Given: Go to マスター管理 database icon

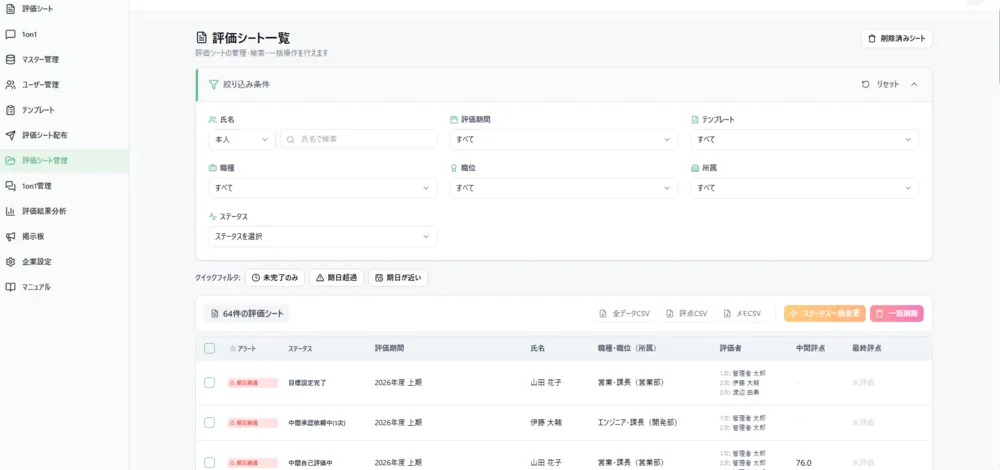Looking at the screenshot, I should [x=10, y=59].
